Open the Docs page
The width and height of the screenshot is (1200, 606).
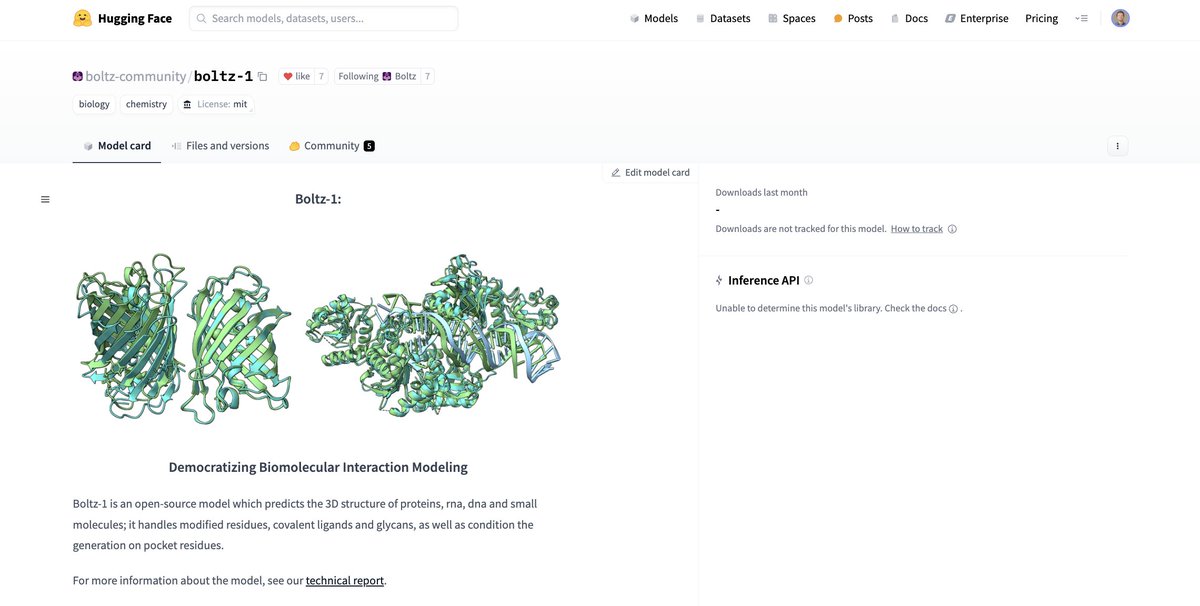pyautogui.click(x=909, y=18)
